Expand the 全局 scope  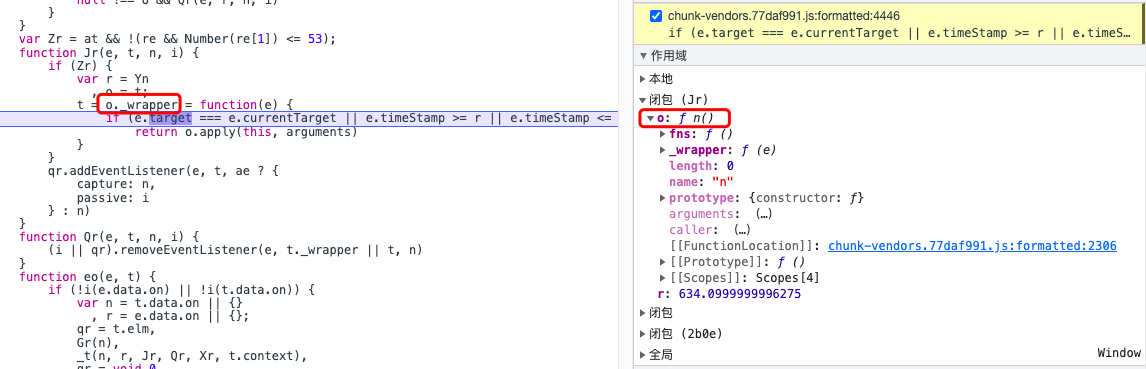pos(642,354)
